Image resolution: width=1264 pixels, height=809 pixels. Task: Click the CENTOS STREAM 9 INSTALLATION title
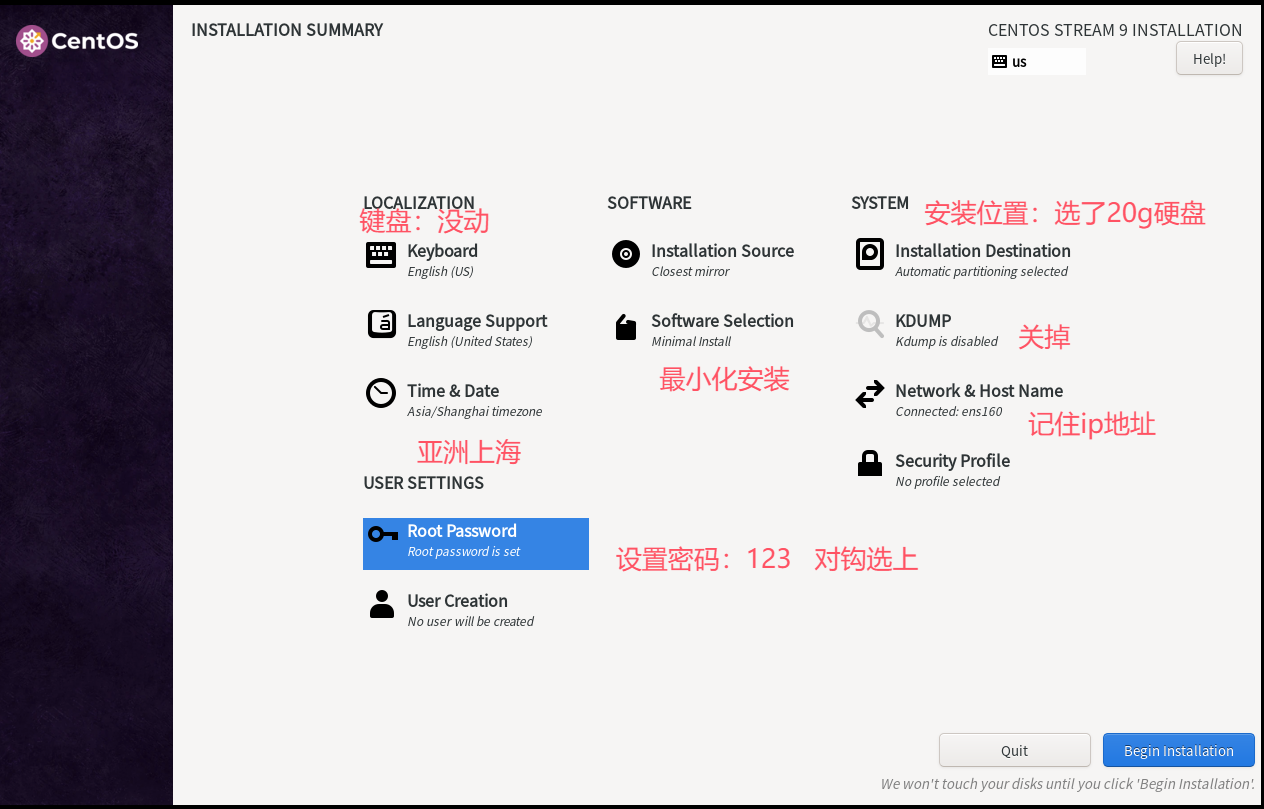(x=1115, y=31)
